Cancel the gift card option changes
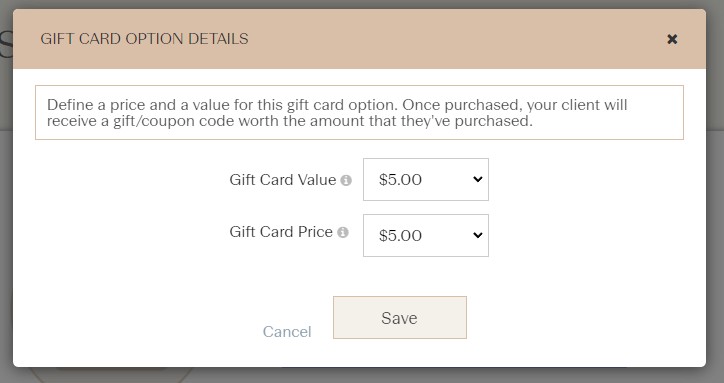 coord(287,332)
